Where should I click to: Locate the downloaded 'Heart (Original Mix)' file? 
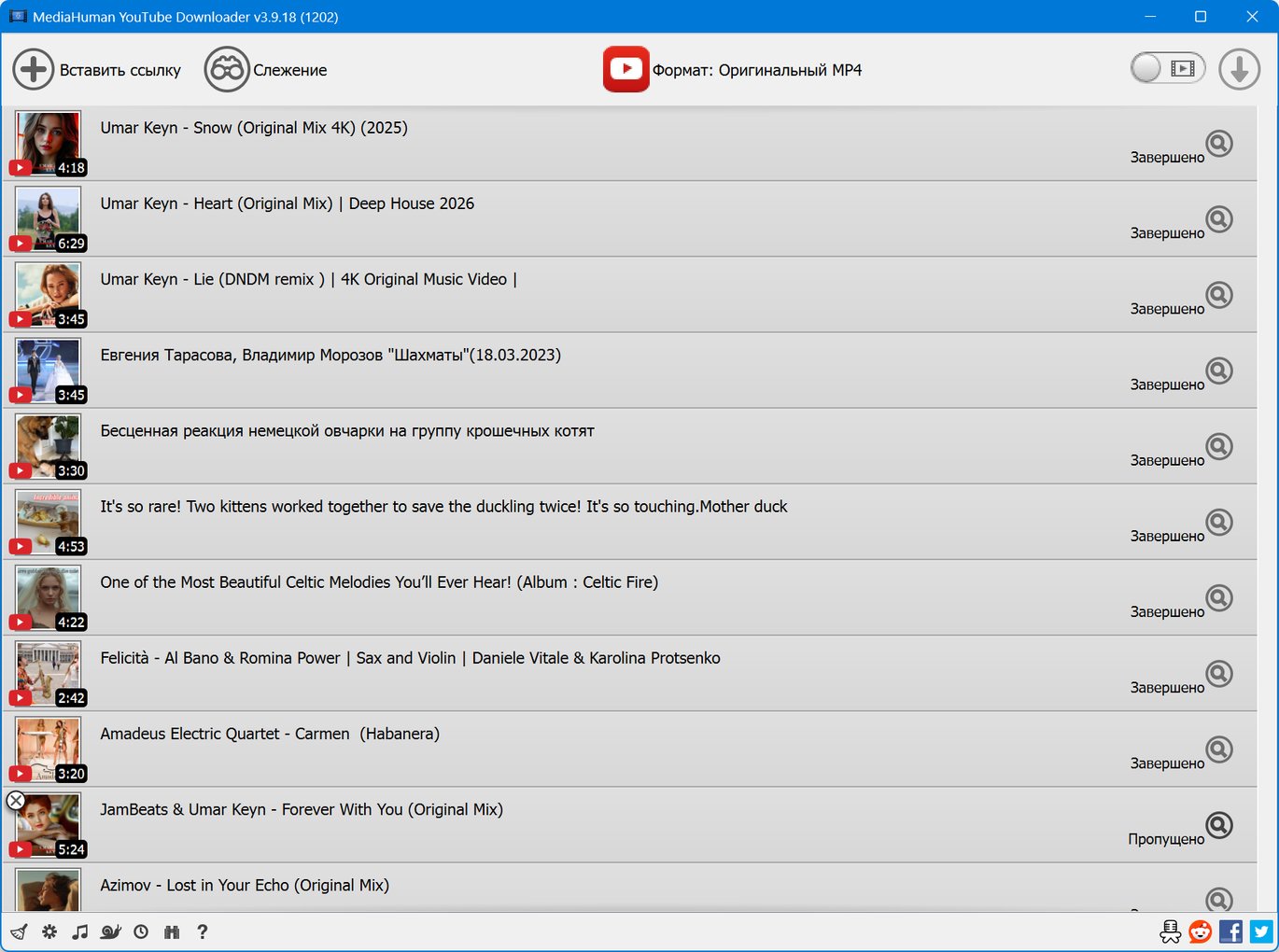(x=1219, y=219)
